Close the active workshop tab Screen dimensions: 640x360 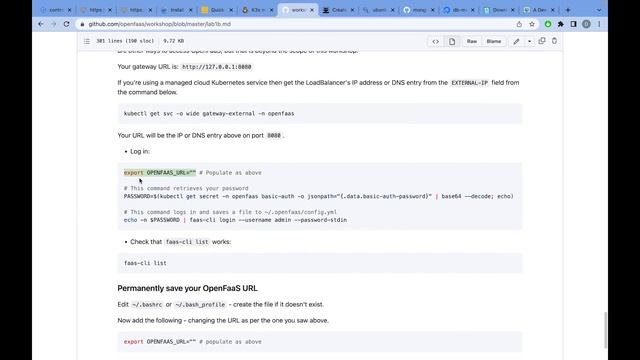pos(312,10)
